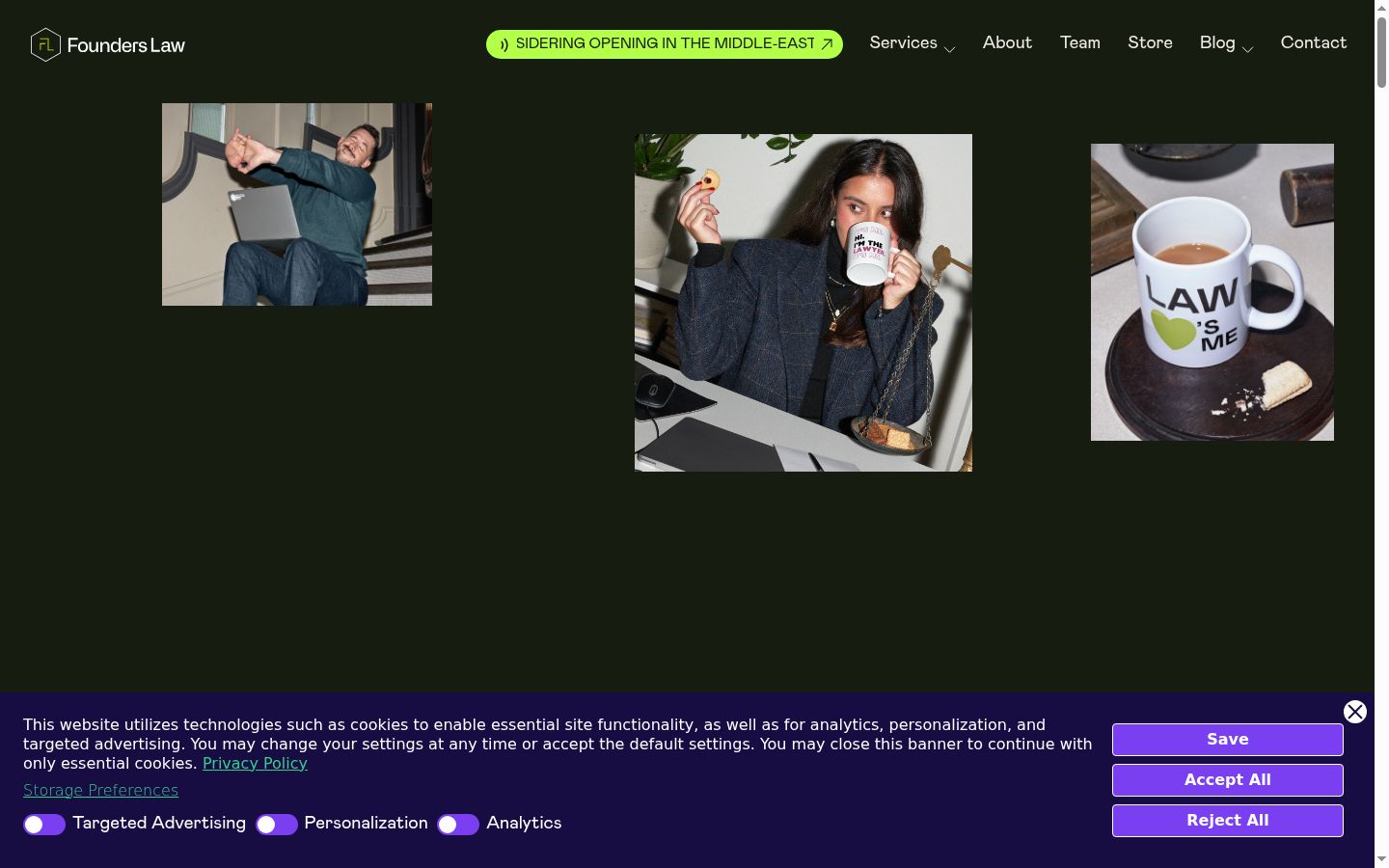The width and height of the screenshot is (1389, 868).
Task: Toggle Personalization switch
Action: coord(277,825)
